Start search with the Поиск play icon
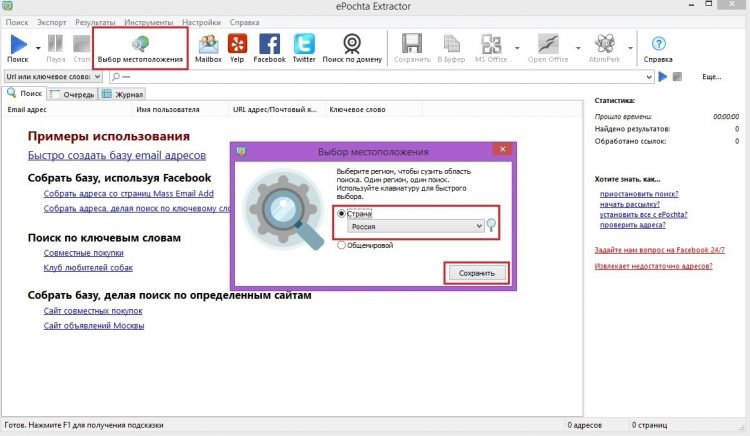The width and height of the screenshot is (750, 436). 18,44
